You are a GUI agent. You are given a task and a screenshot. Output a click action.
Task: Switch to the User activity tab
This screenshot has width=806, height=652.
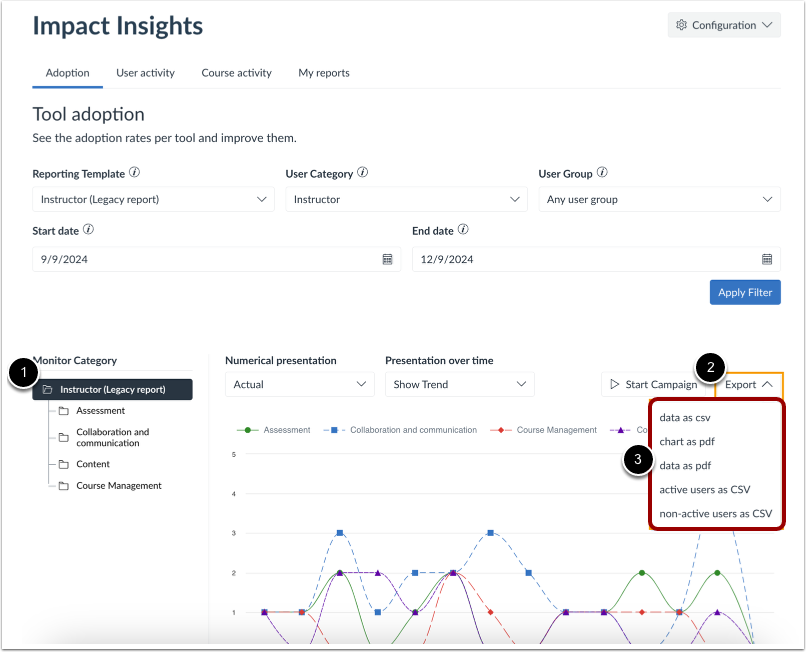coord(145,72)
